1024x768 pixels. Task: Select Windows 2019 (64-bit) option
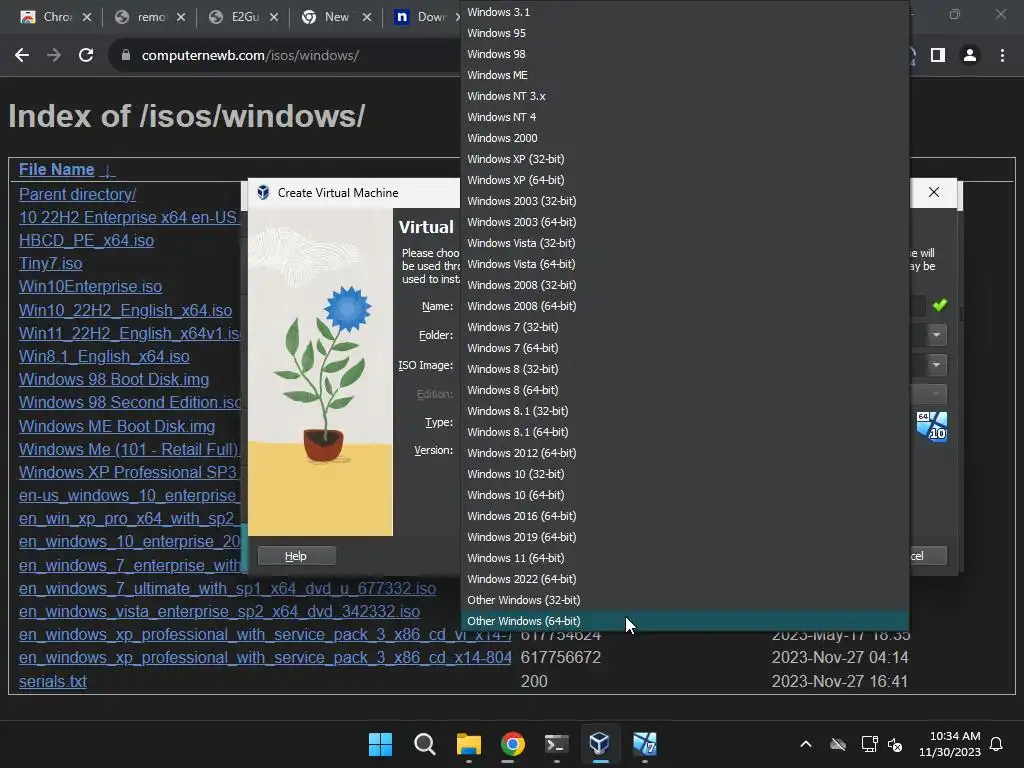point(684,537)
